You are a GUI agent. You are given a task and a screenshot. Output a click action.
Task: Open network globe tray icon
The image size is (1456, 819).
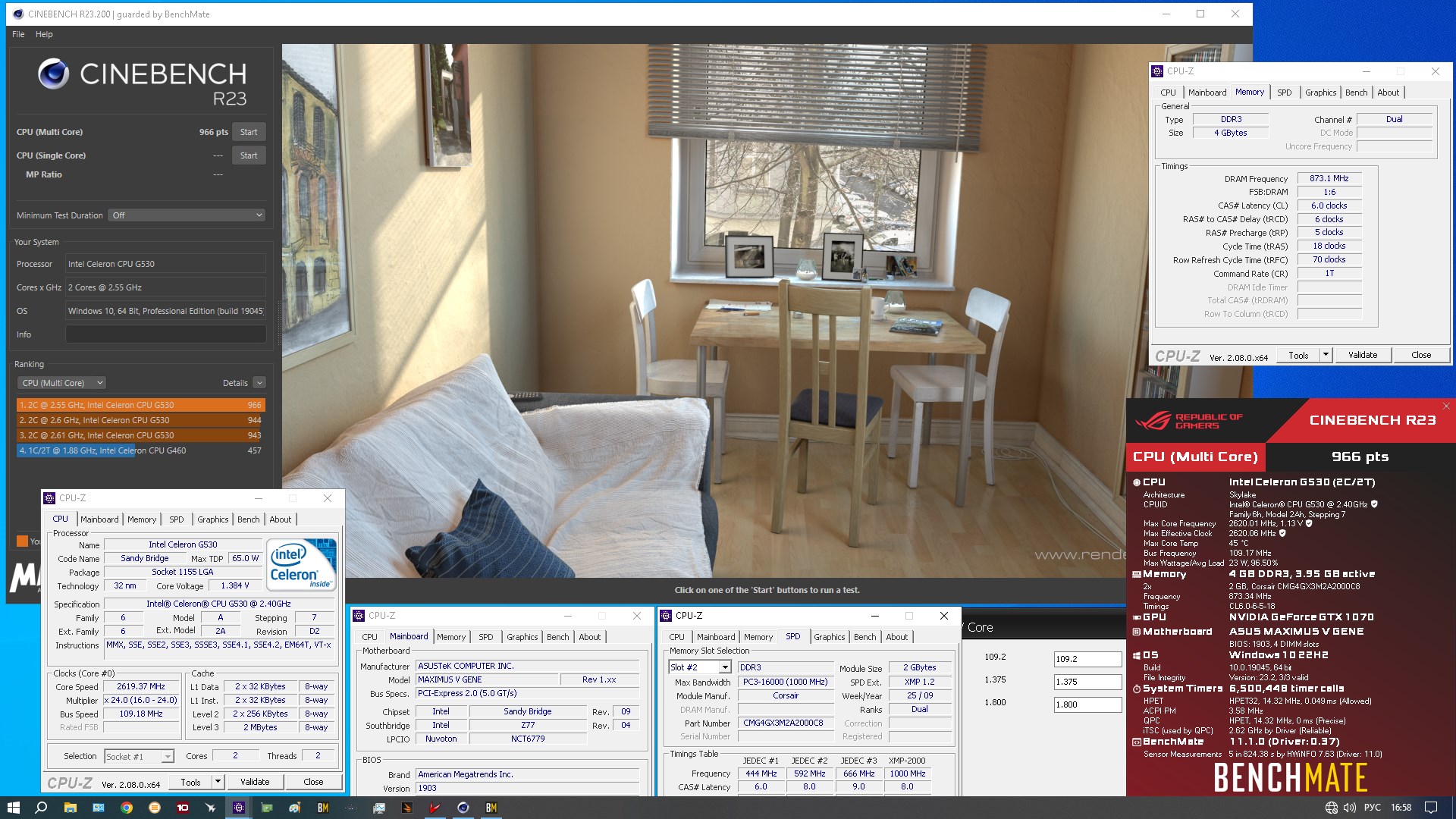(x=1331, y=808)
